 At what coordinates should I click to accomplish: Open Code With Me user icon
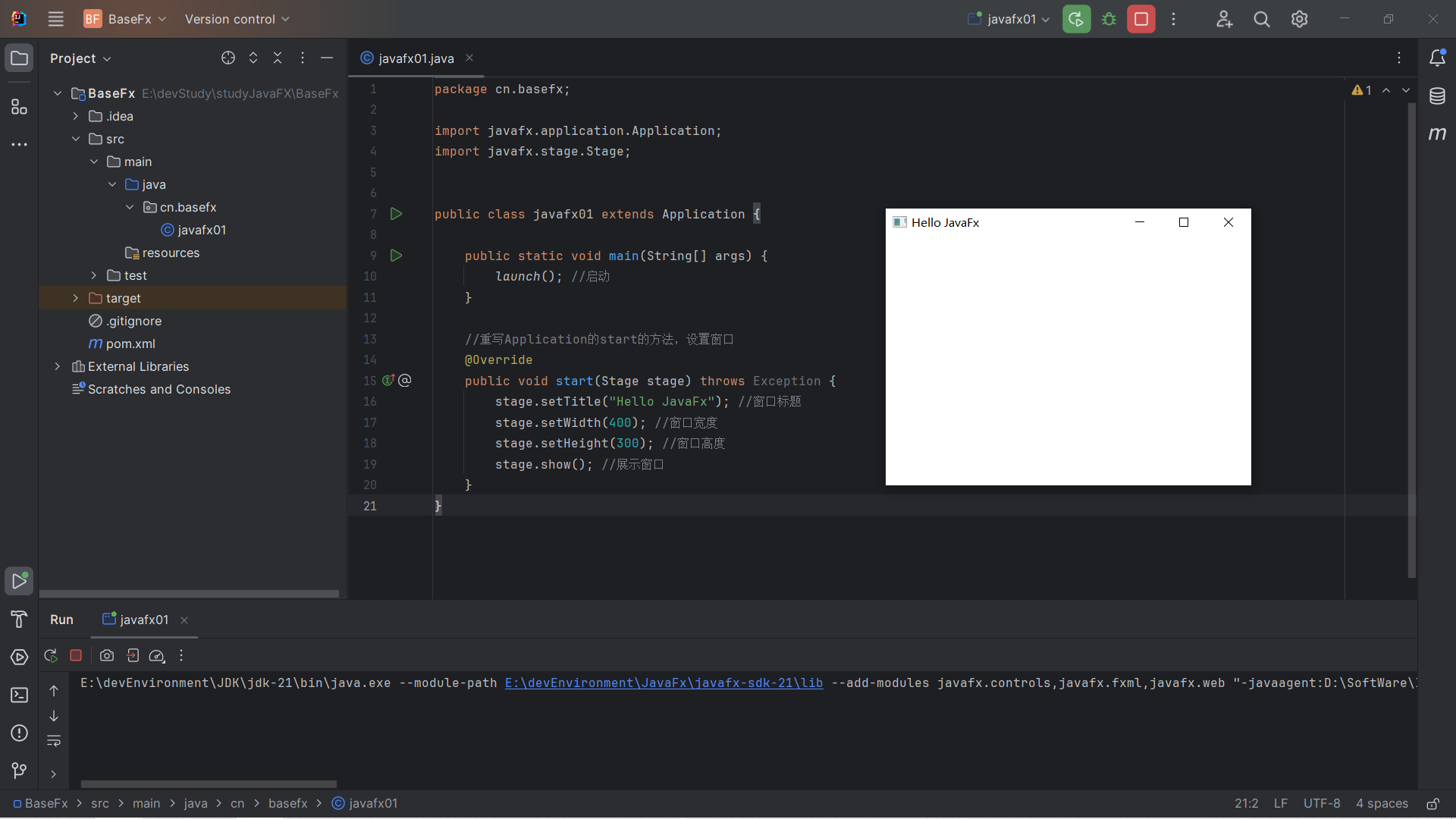point(1224,19)
